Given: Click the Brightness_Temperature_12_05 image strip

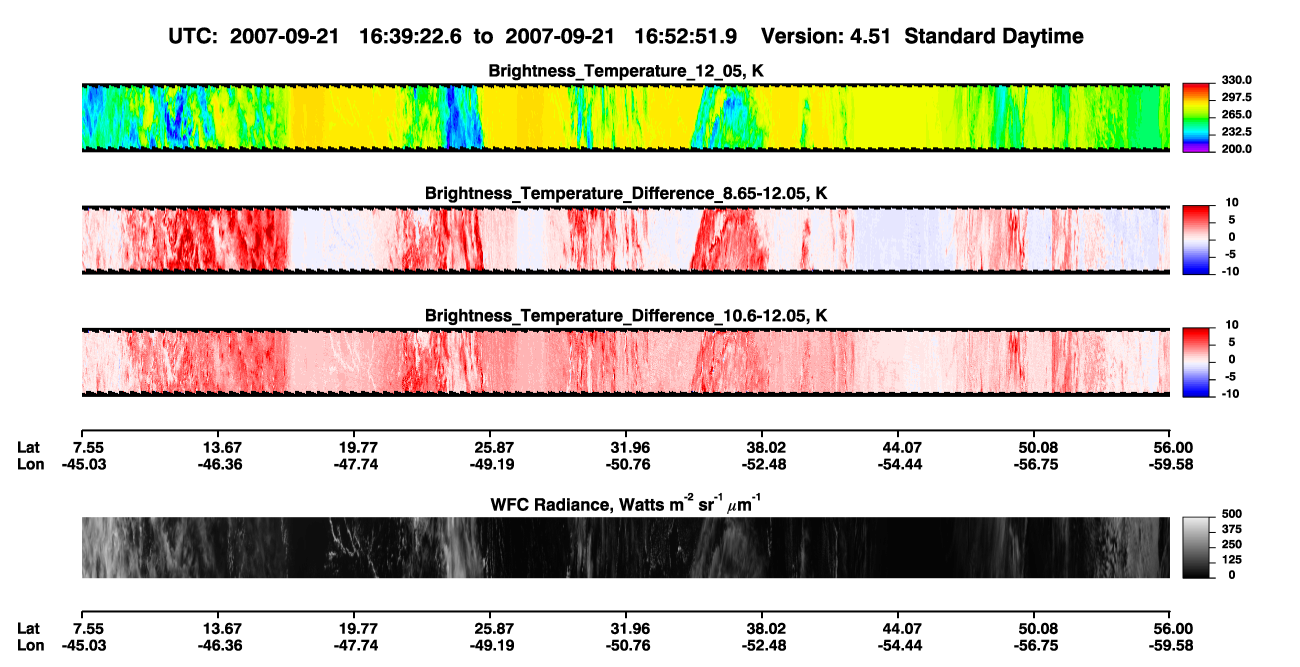Looking at the screenshot, I should [x=625, y=117].
